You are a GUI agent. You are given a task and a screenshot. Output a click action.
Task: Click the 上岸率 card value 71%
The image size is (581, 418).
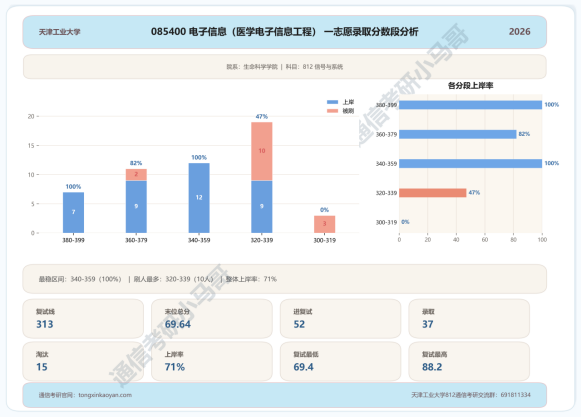[175, 367]
